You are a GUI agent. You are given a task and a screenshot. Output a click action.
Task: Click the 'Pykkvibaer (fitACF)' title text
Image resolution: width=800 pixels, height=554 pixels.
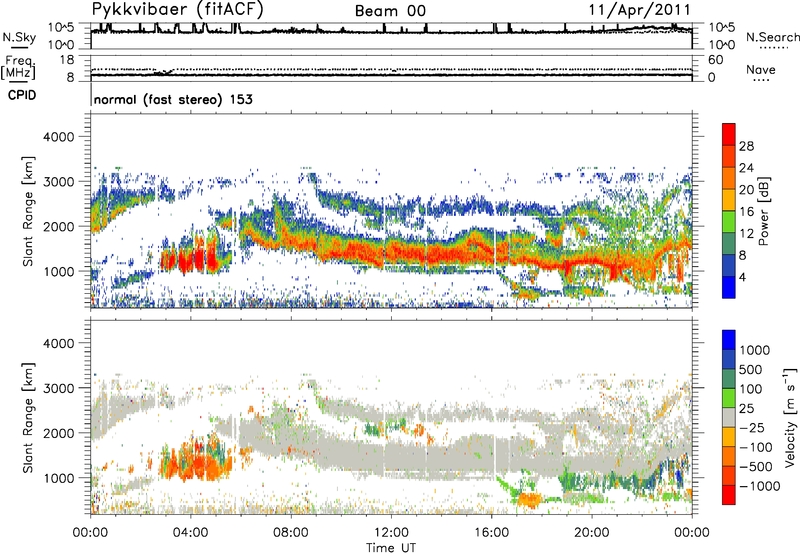(x=177, y=10)
